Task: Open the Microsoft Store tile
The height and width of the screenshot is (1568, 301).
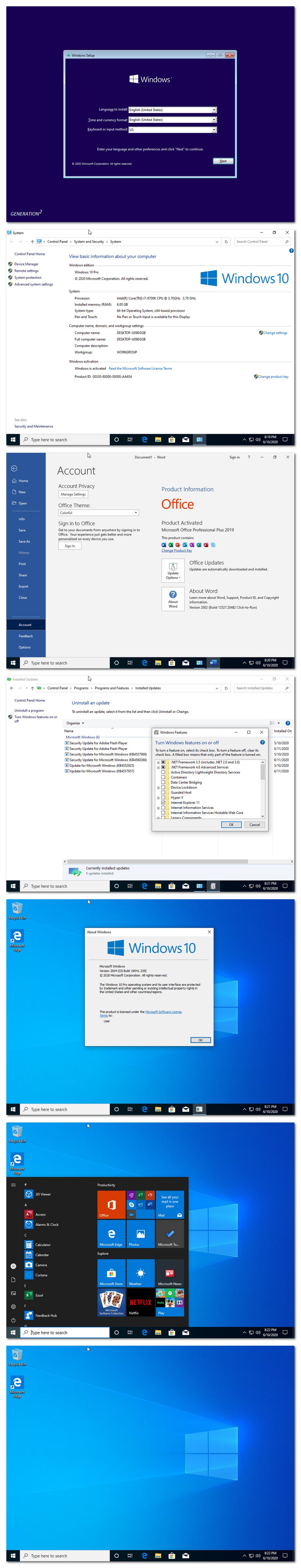Action: click(x=112, y=1274)
